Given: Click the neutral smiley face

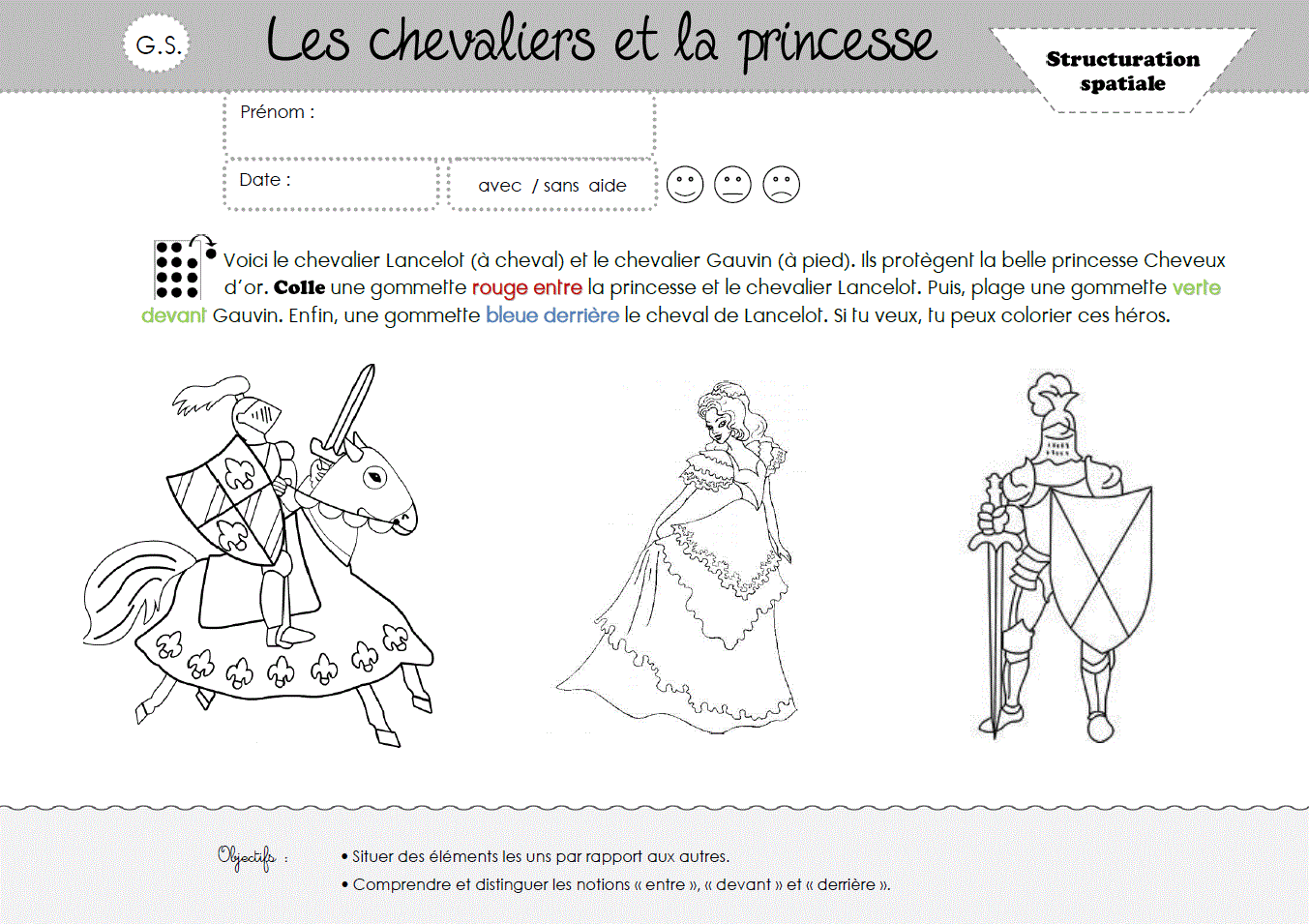Looking at the screenshot, I should [732, 184].
